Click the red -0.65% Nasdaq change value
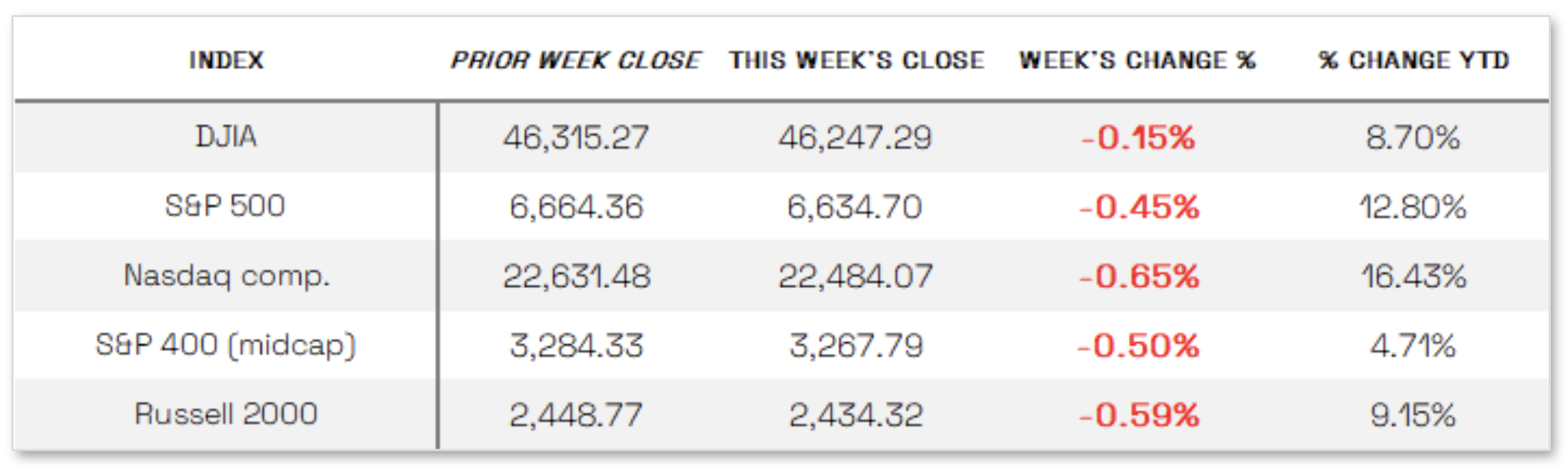The image size is (1568, 475). point(1138,276)
